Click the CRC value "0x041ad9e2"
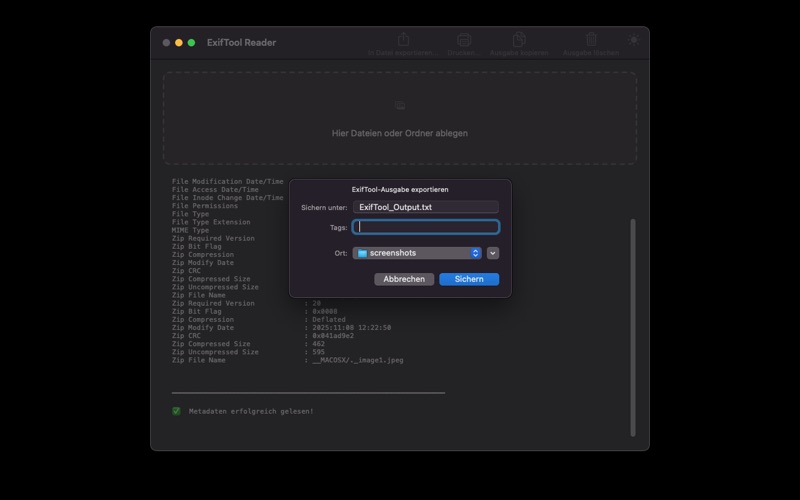The height and width of the screenshot is (500, 800). [333, 336]
